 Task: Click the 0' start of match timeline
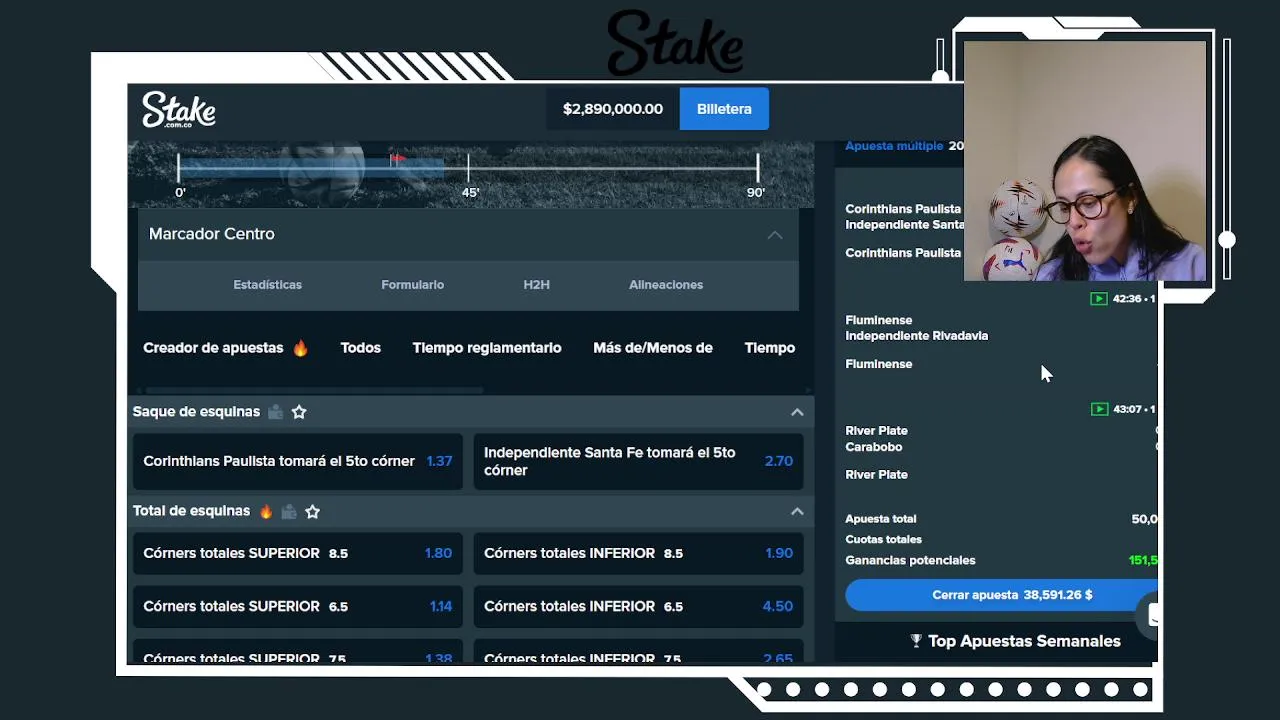coord(180,192)
